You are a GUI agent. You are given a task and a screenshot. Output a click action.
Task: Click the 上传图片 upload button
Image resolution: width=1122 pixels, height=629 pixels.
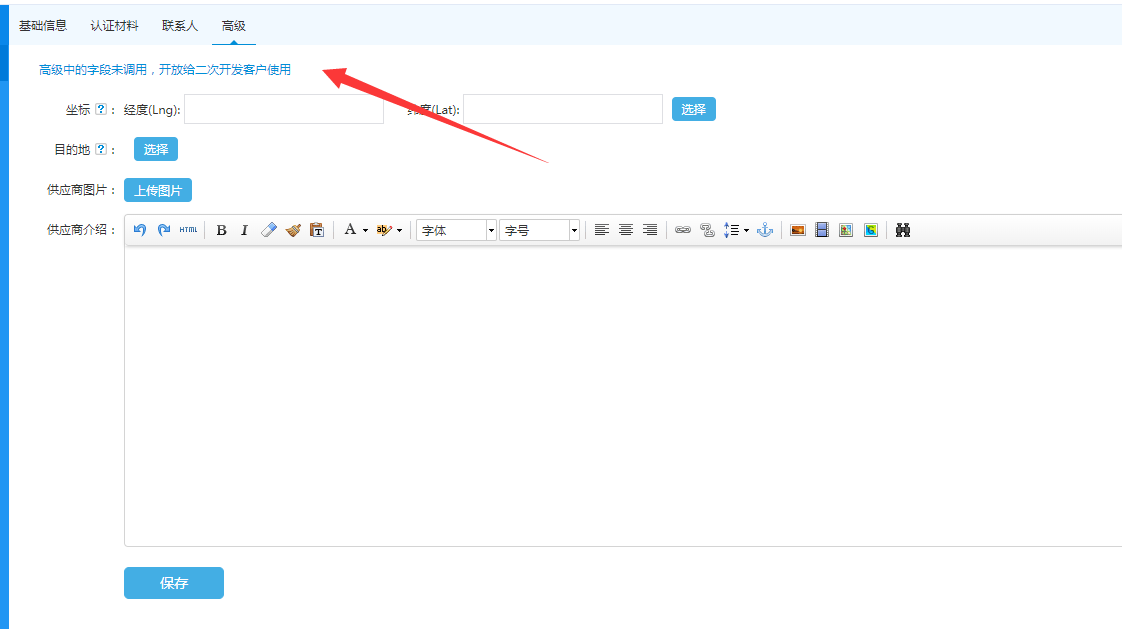coord(158,190)
